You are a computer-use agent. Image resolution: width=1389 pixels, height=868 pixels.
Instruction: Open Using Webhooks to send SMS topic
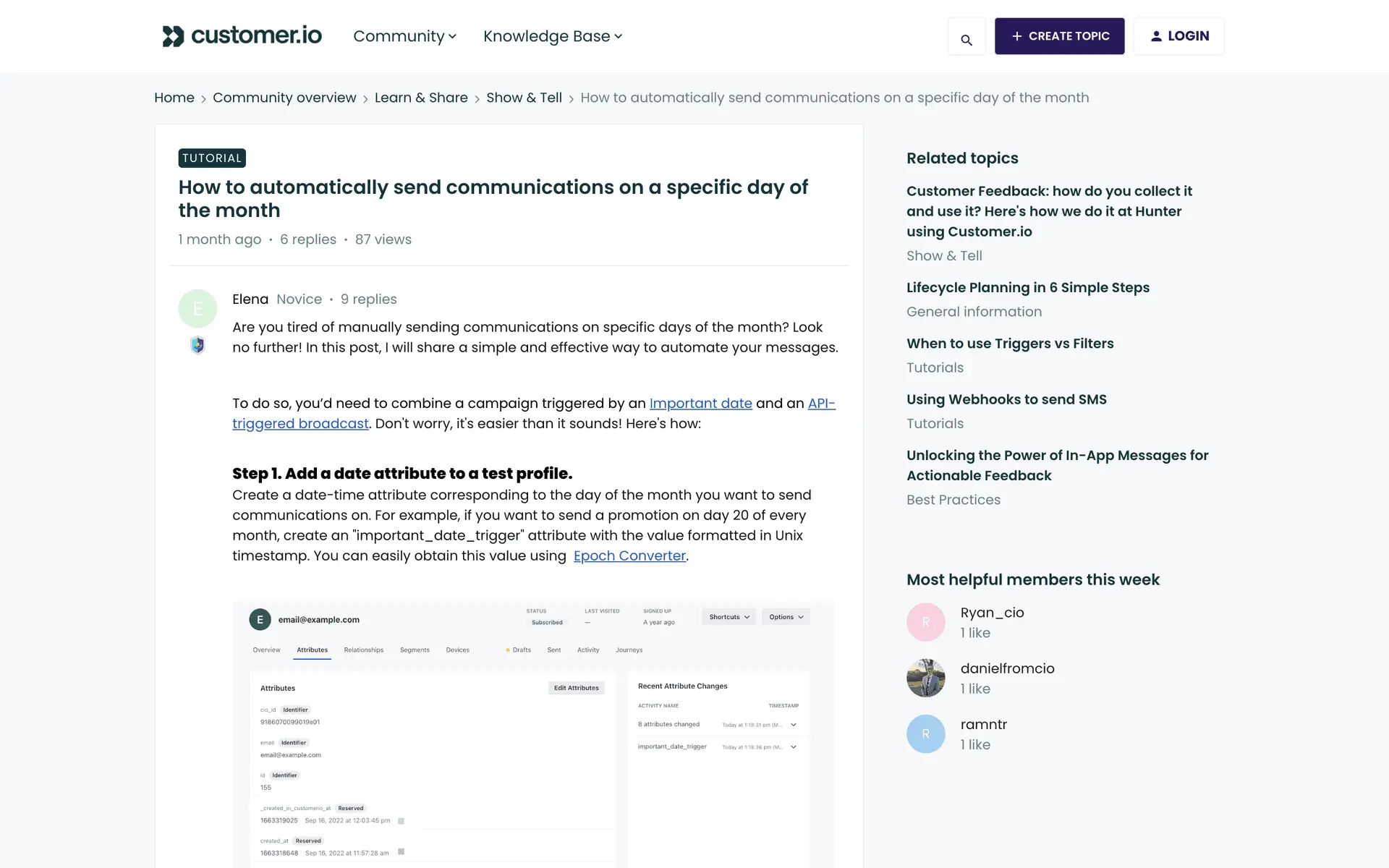[x=1006, y=399]
